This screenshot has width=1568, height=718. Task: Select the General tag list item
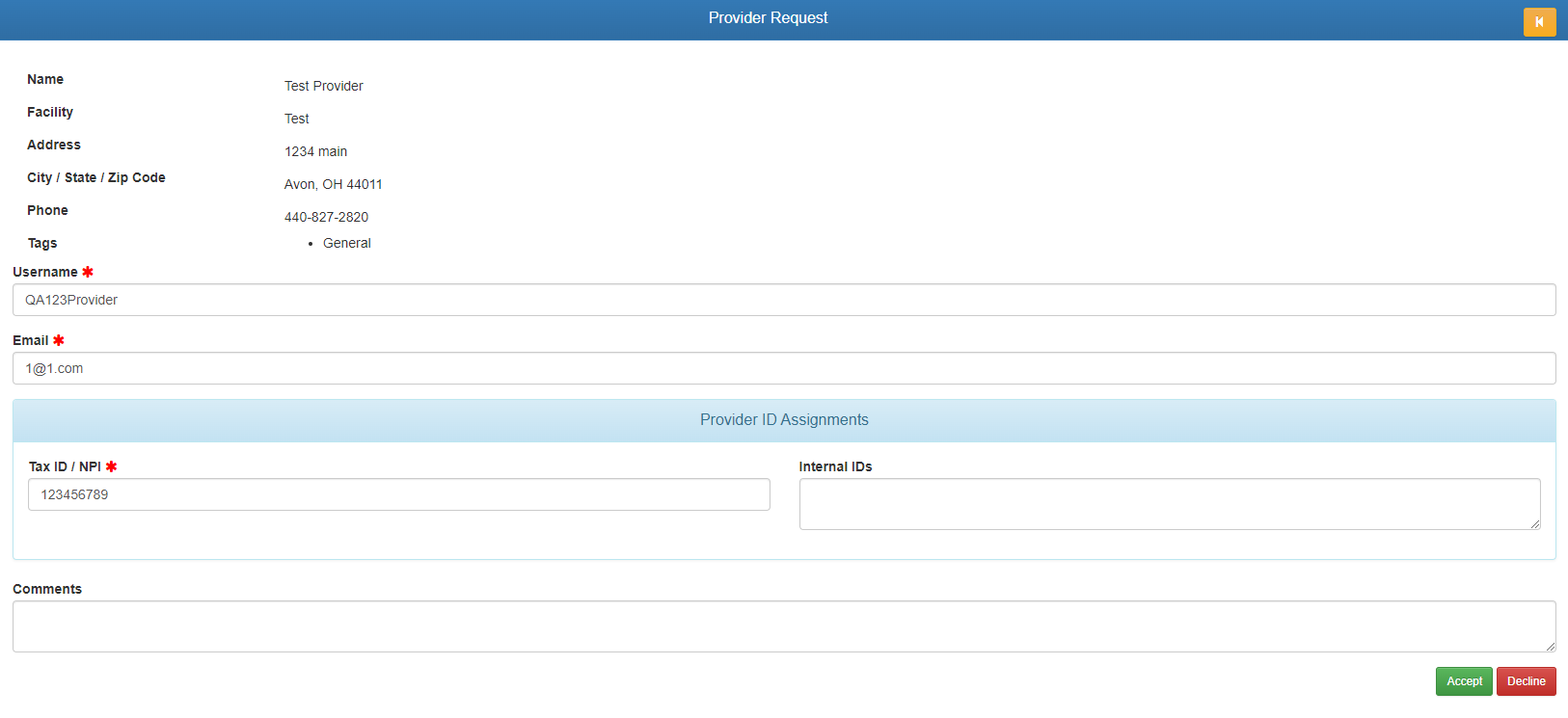click(346, 243)
